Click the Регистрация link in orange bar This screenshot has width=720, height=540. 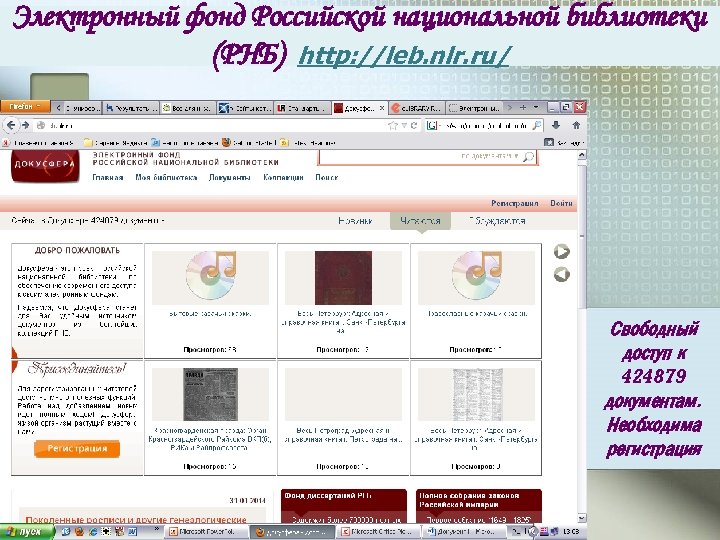pyautogui.click(x=514, y=203)
